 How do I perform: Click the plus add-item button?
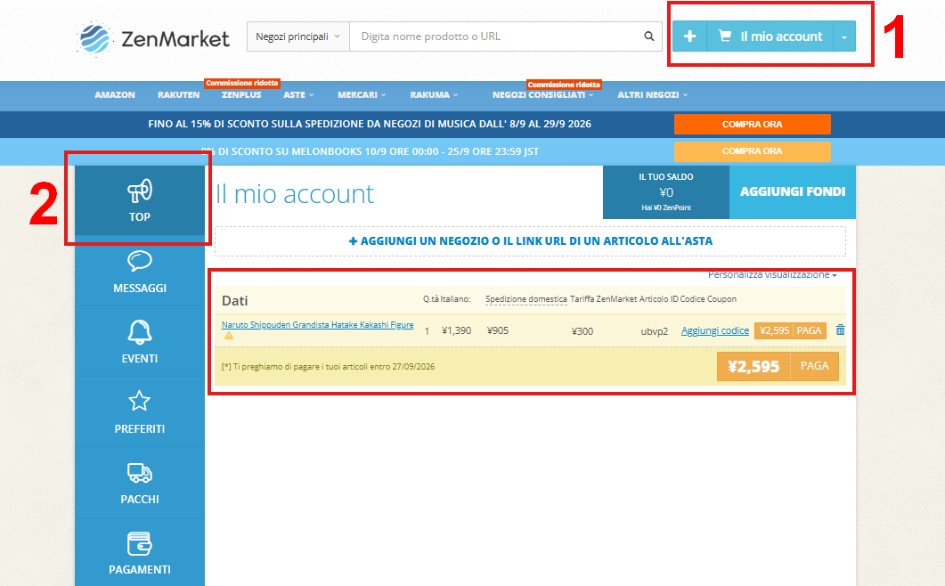pos(689,36)
